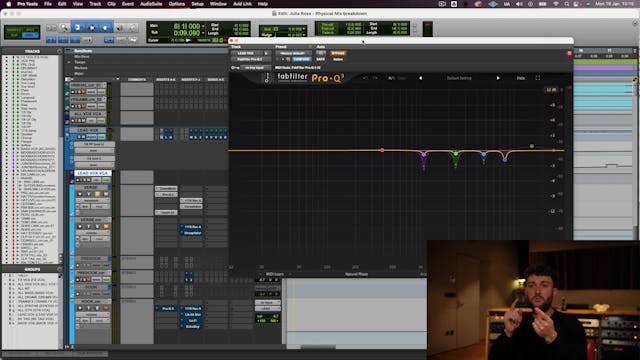Record-enable the VERSE track

tap(80, 194)
